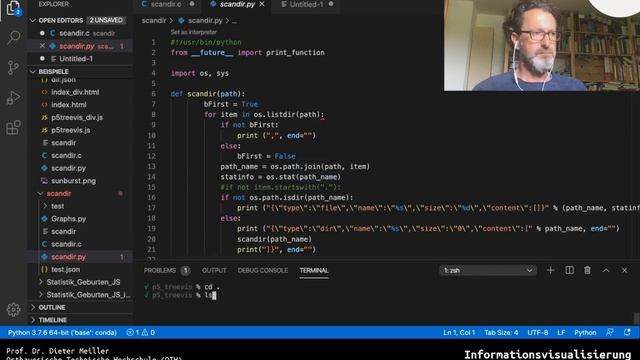Kill terminal with trash icon
The height and width of the screenshot is (360, 640).
587,270
